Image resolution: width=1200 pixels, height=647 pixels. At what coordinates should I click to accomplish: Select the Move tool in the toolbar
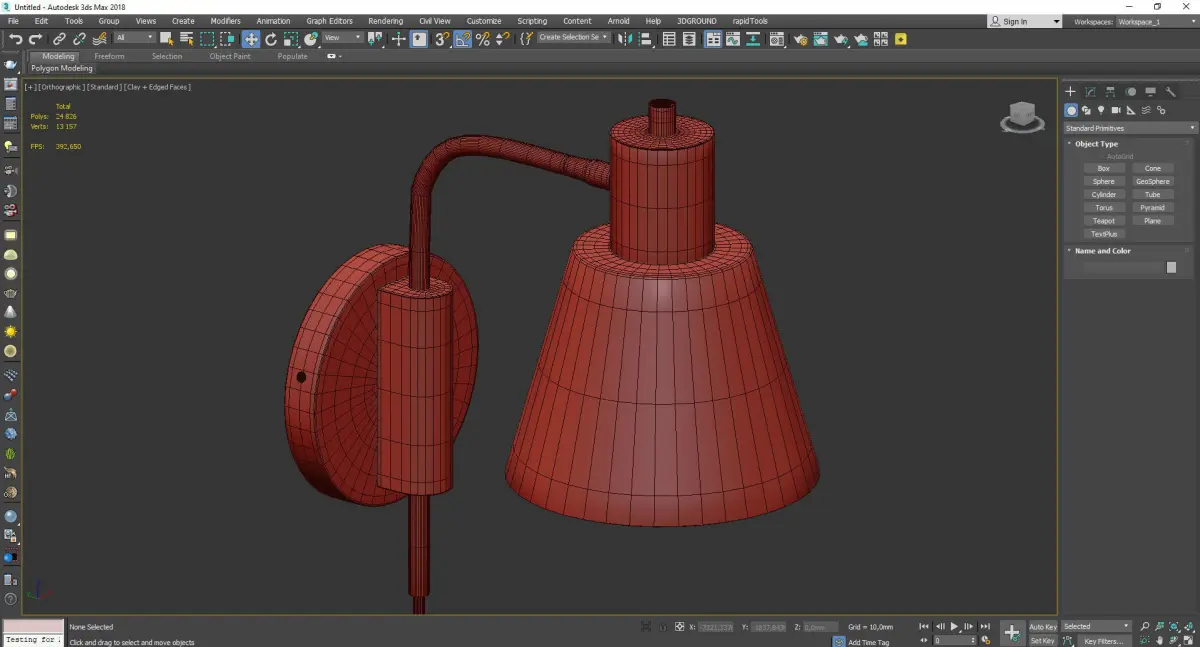coord(251,39)
